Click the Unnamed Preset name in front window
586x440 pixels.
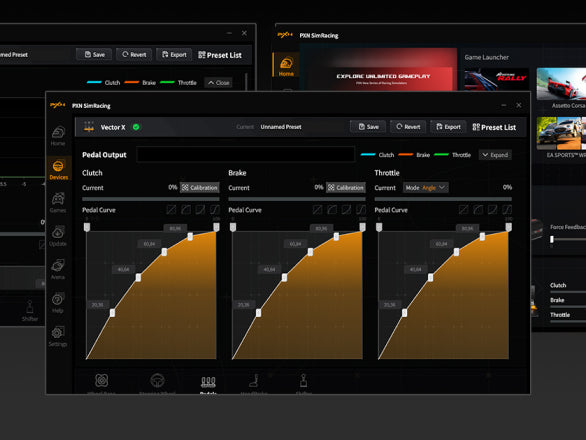click(281, 127)
